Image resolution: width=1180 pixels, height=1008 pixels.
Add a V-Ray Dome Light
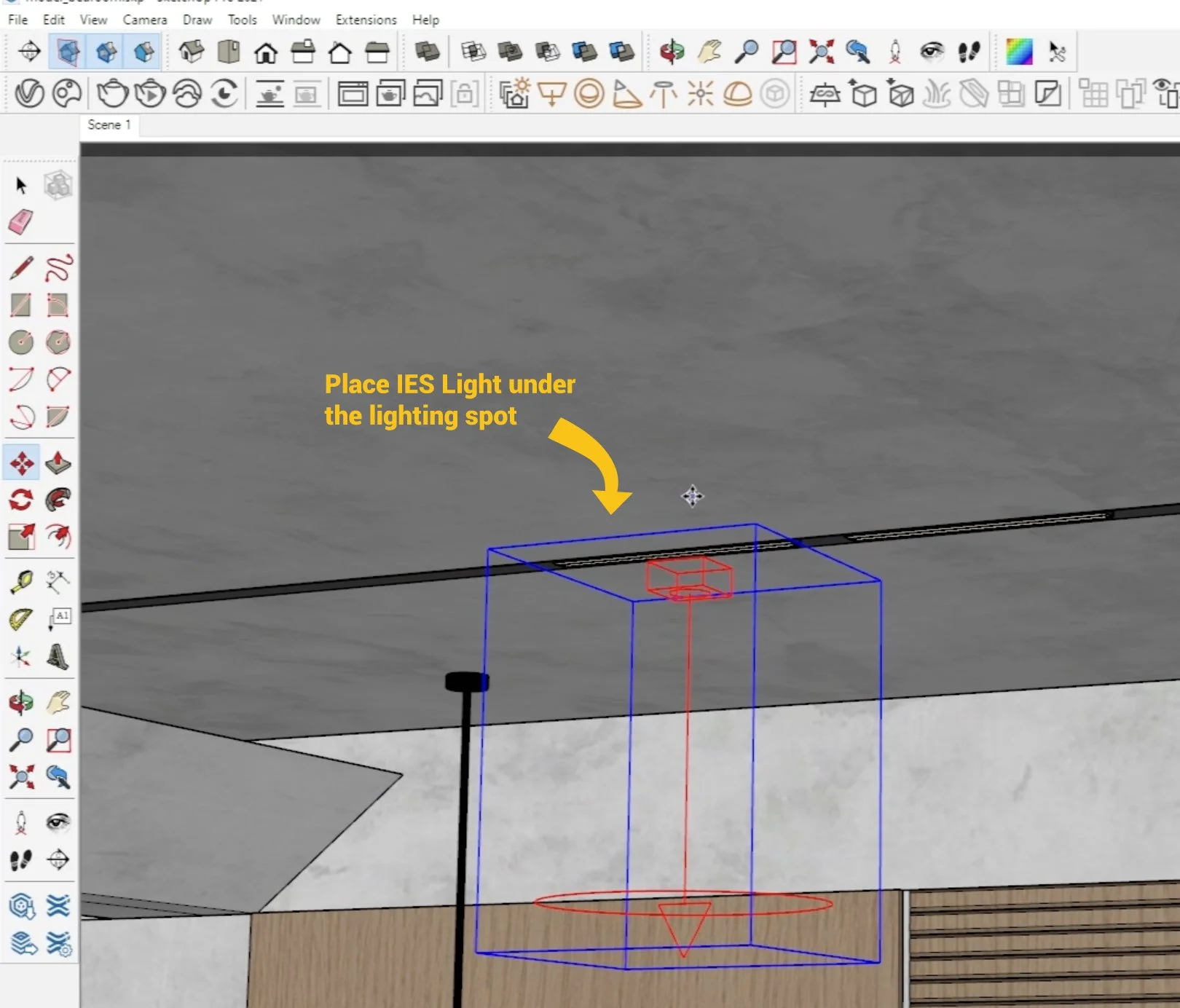737,93
